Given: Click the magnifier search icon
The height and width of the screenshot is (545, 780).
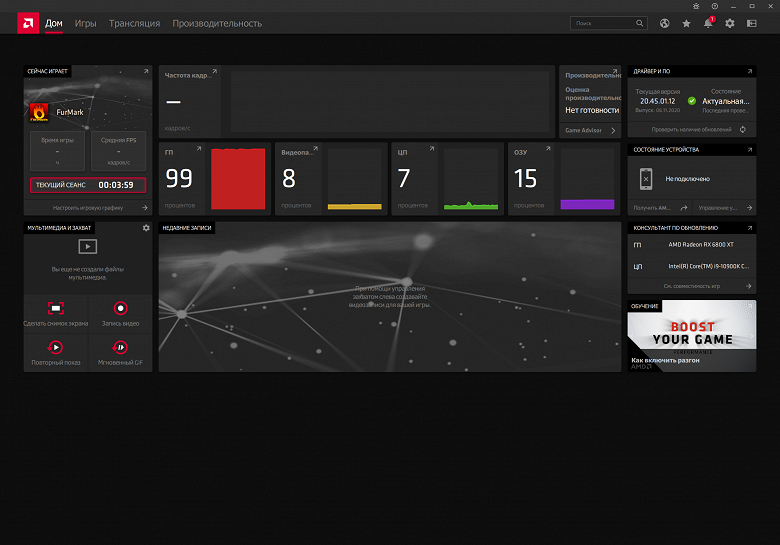Looking at the screenshot, I should coord(640,23).
